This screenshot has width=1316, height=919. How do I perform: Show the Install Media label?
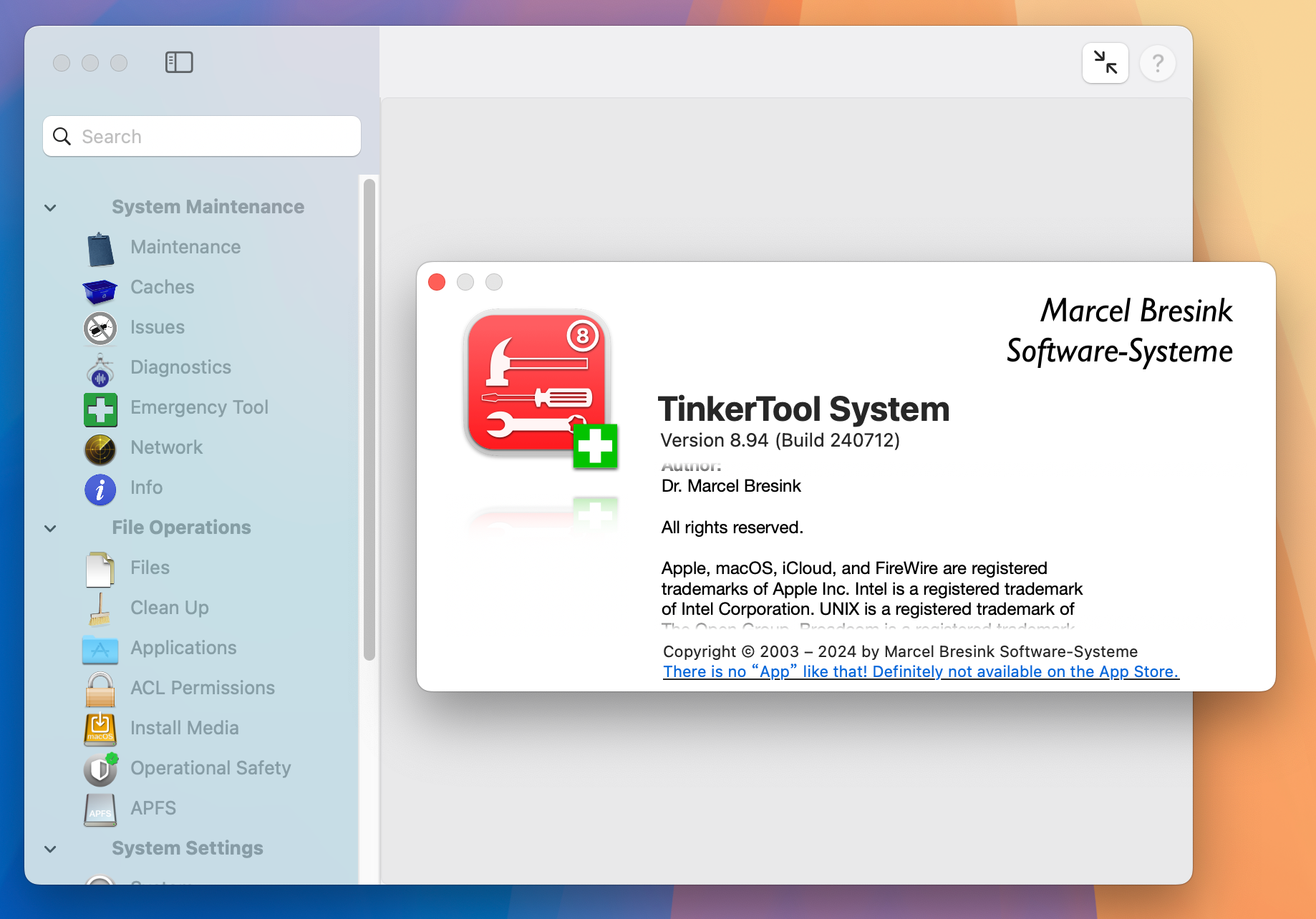pos(185,728)
